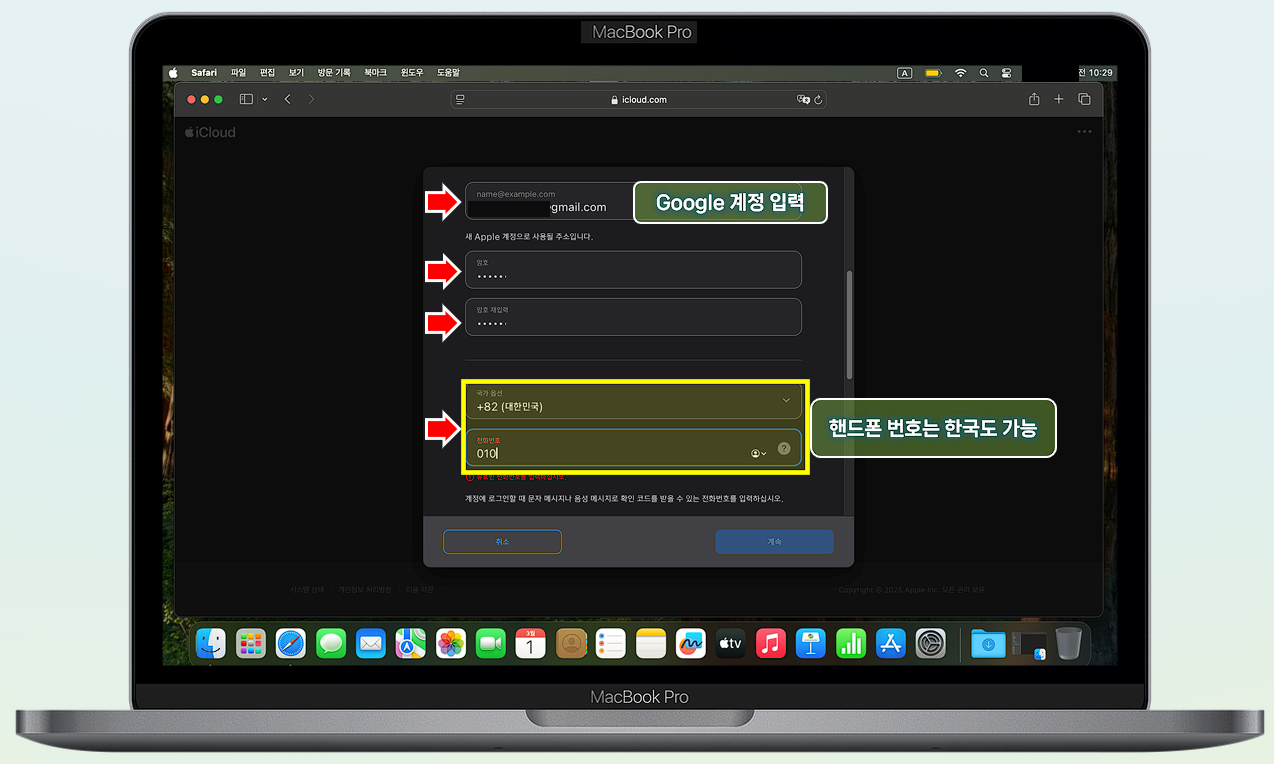1274x764 pixels.
Task: Open Apple TV app in Dock
Action: click(730, 643)
